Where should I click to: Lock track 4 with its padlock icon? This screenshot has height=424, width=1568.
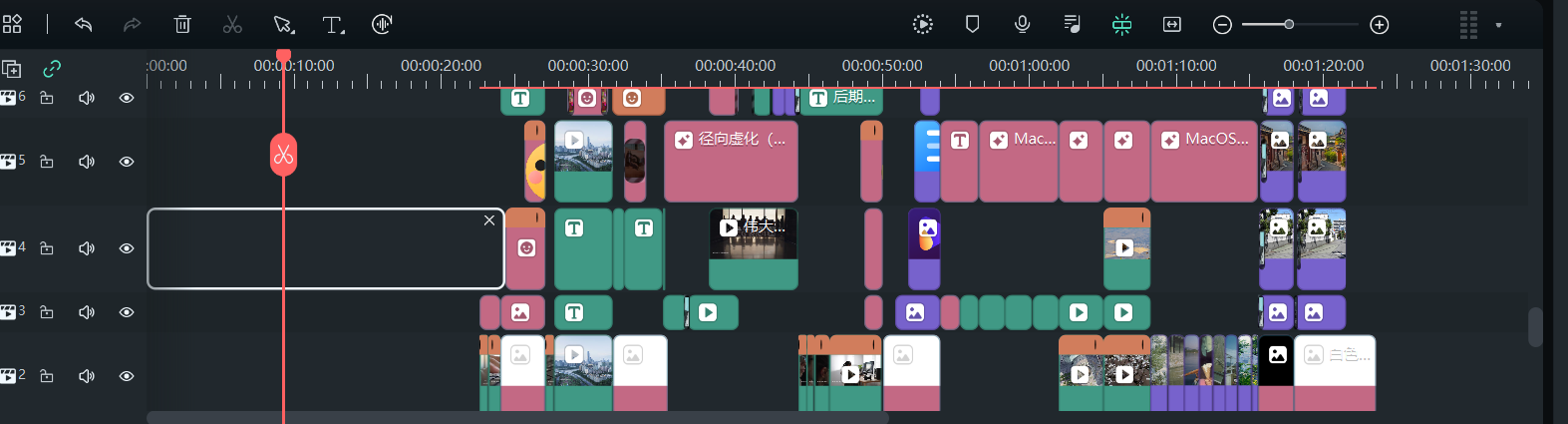[47, 248]
